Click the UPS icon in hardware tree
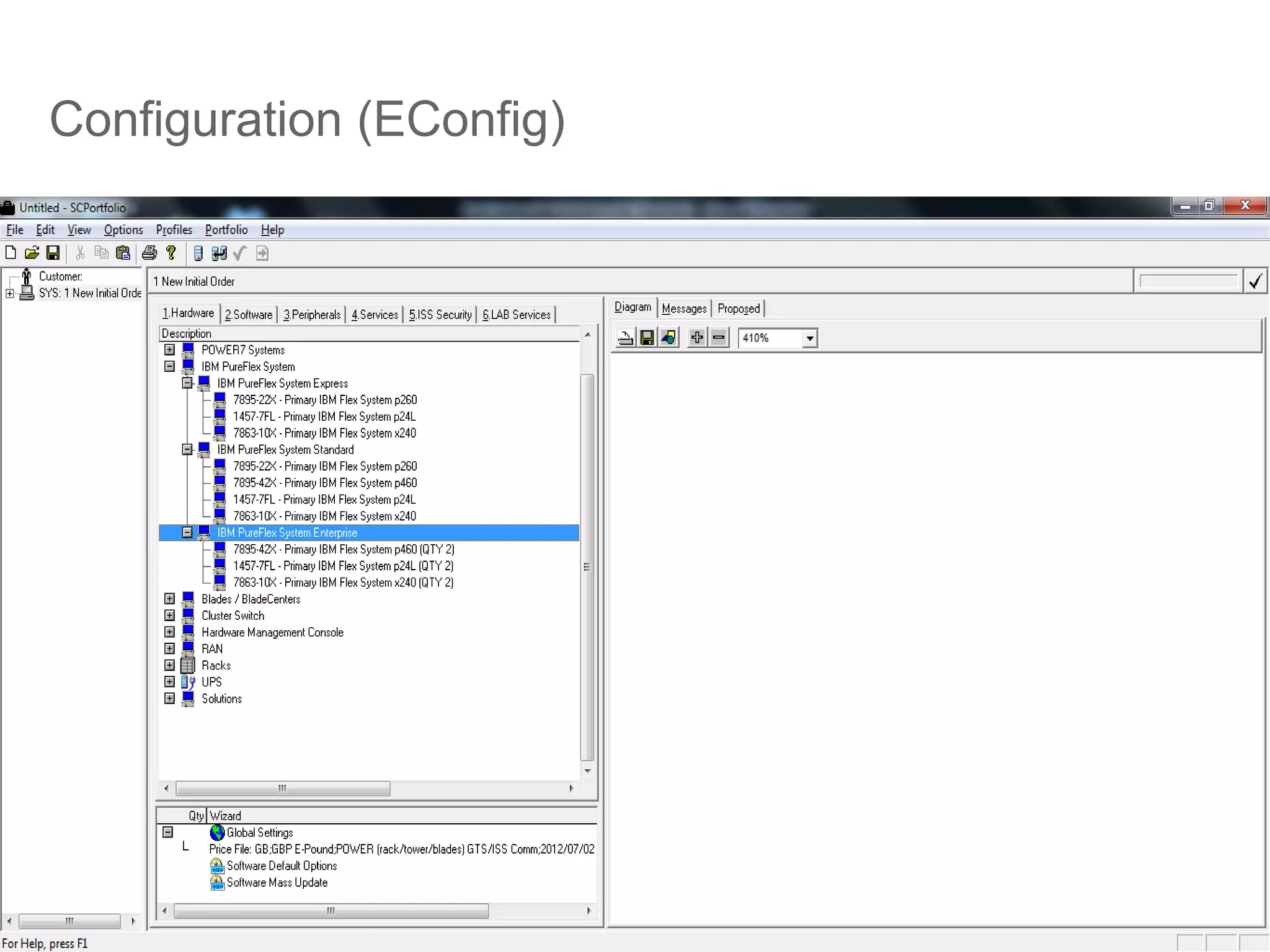1270x952 pixels. [187, 682]
